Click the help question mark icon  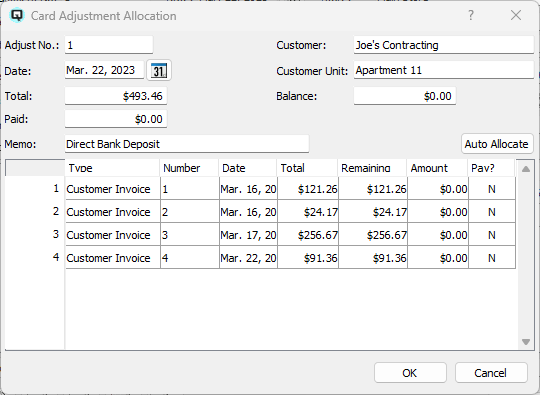(470, 15)
